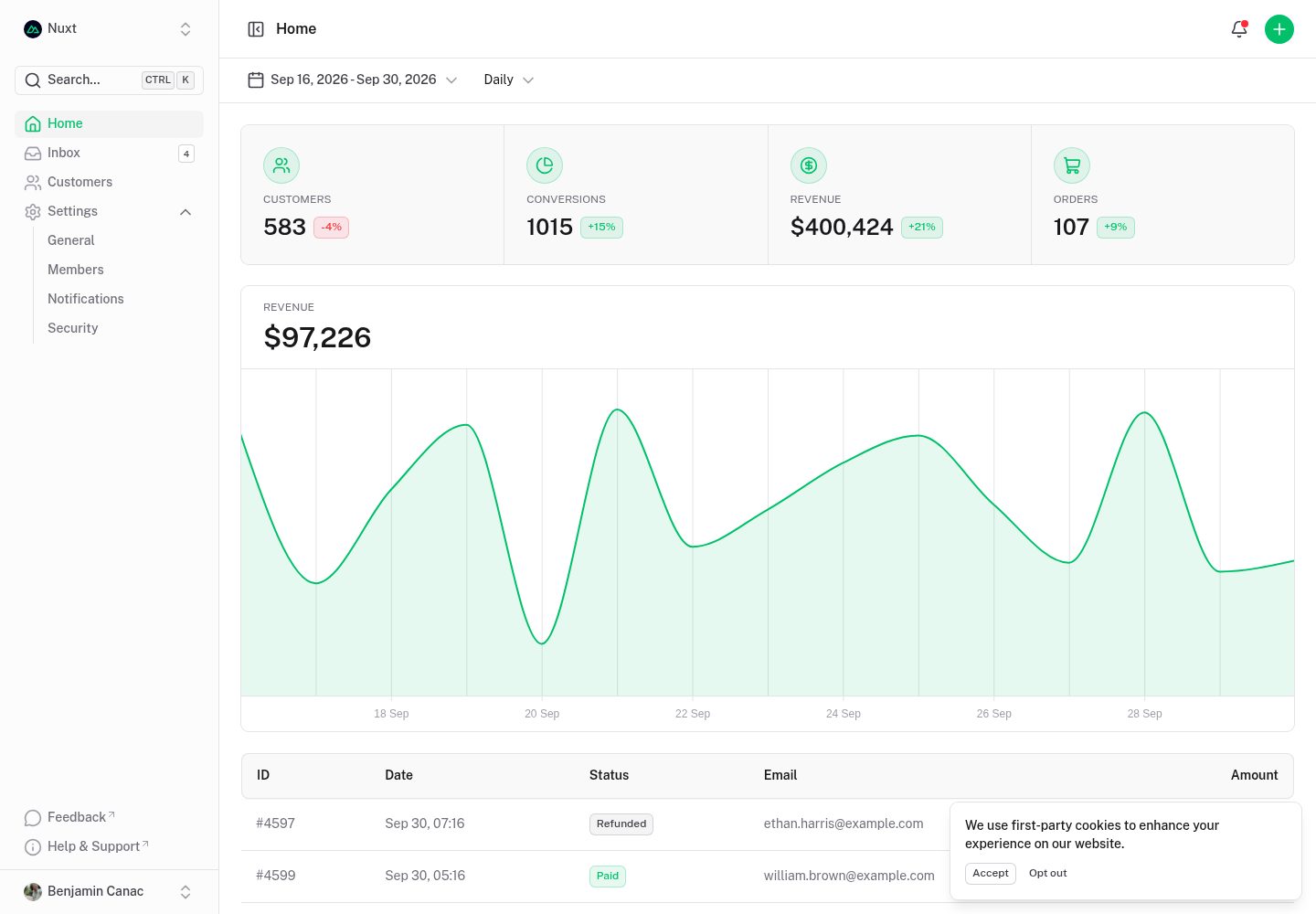This screenshot has width=1316, height=914.
Task: Click the Inbox unread count badge 4
Action: (x=186, y=154)
